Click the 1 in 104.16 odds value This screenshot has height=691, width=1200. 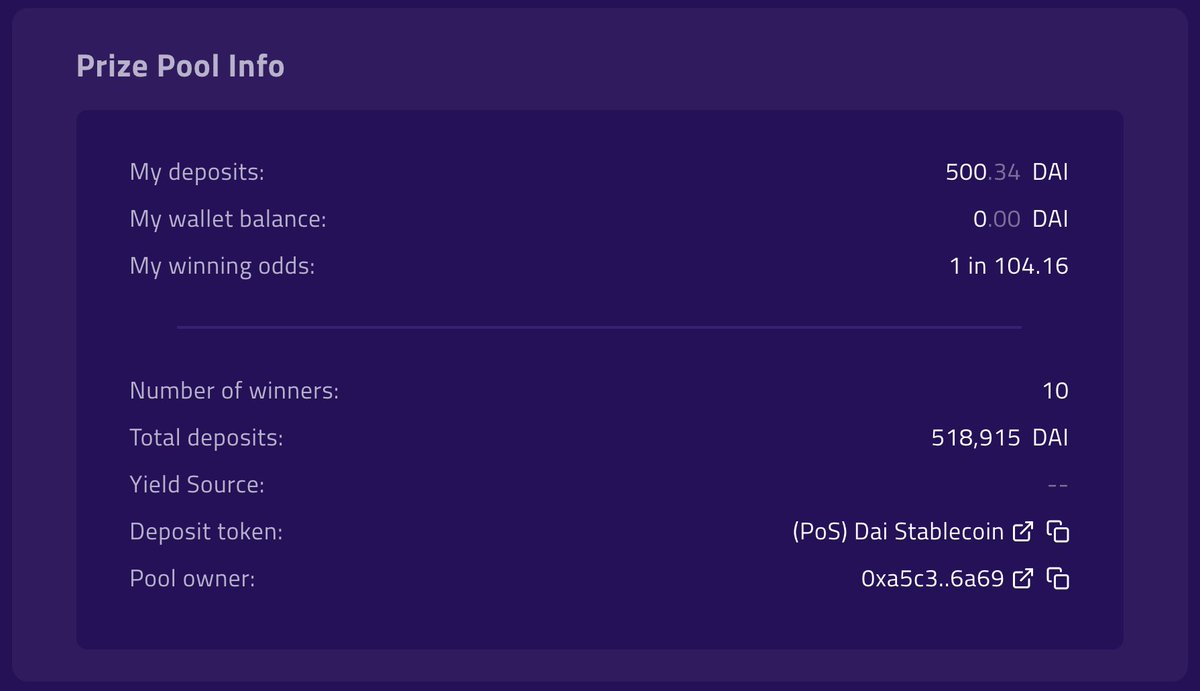pyautogui.click(x=1009, y=266)
